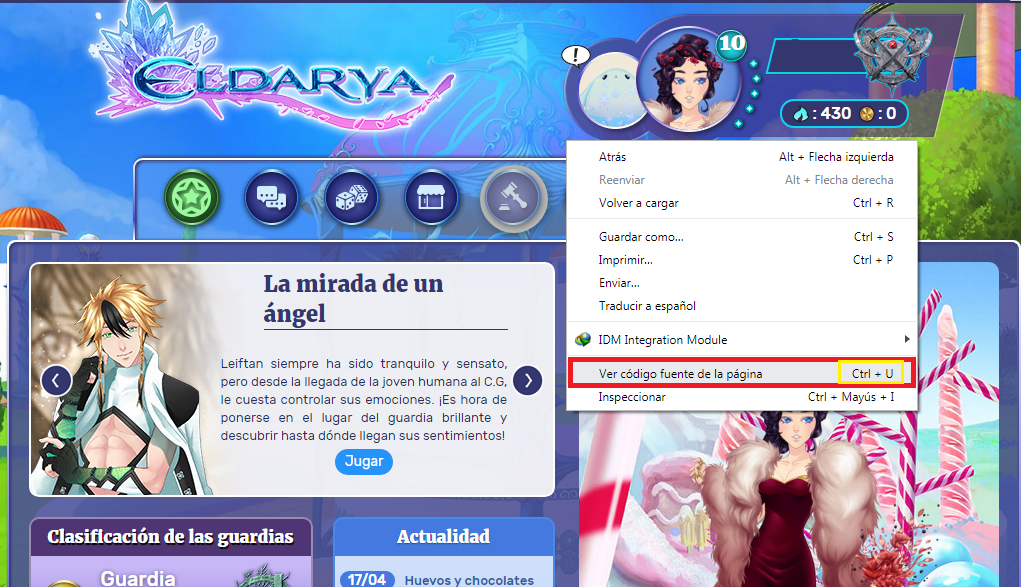This screenshot has width=1021, height=587.
Task: Choose Guardar como... menu entry
Action: point(742,236)
